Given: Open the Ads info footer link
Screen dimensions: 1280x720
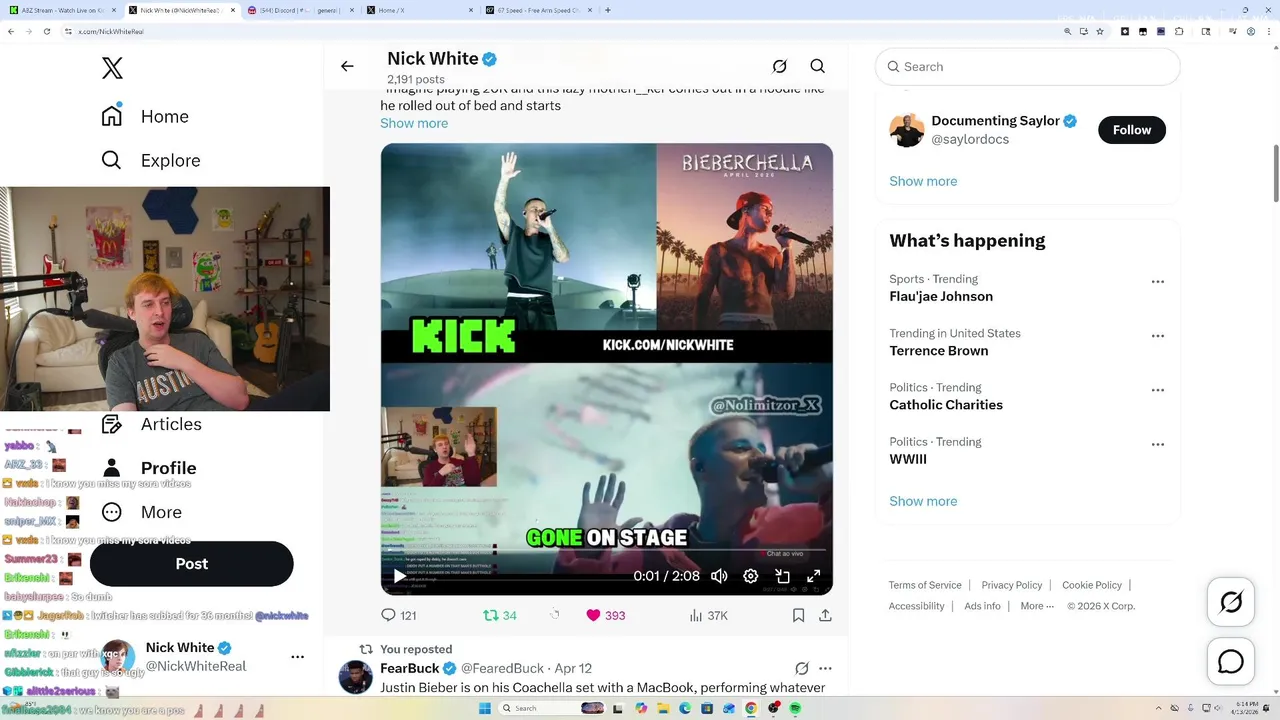Looking at the screenshot, I should click(983, 606).
